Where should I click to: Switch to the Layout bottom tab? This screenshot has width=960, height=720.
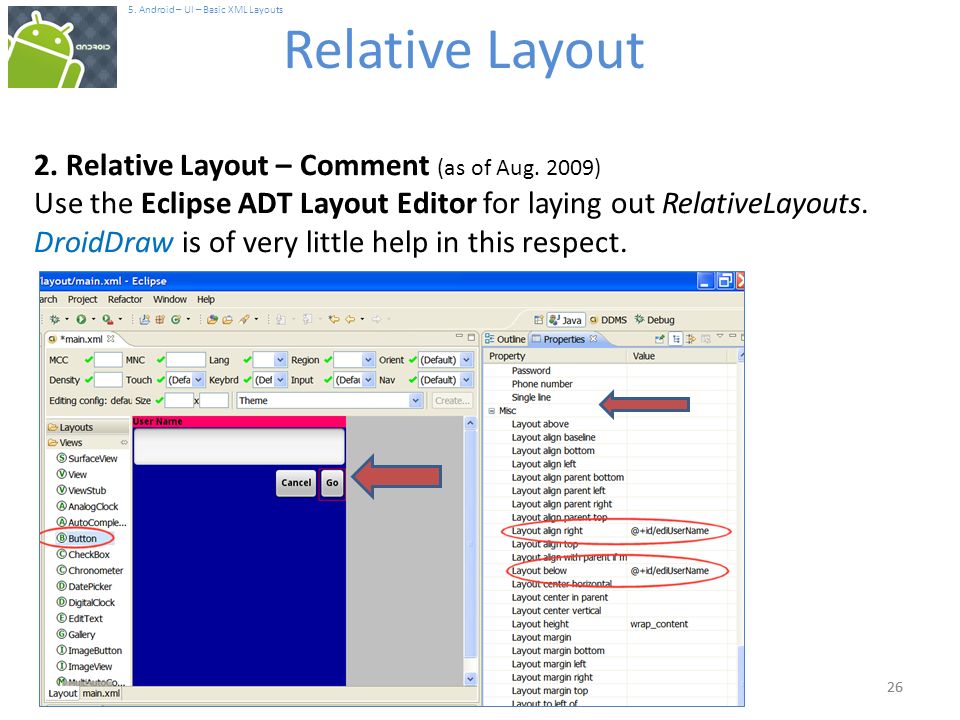[x=62, y=693]
